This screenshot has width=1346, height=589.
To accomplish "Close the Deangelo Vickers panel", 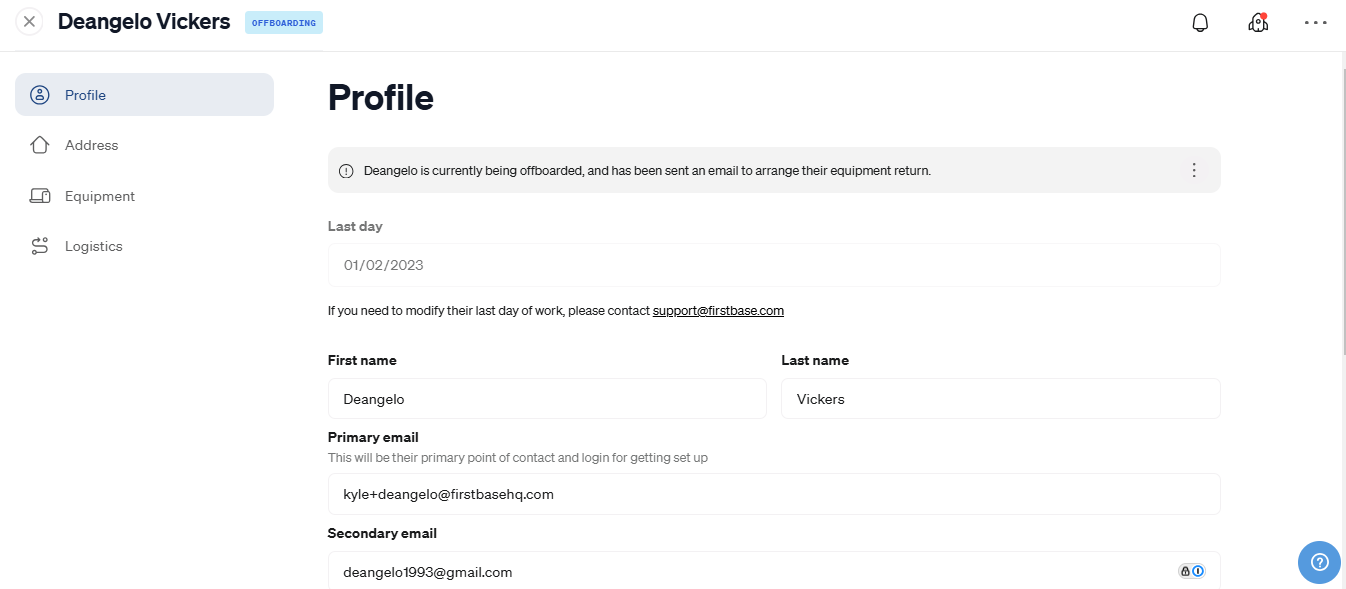I will pyautogui.click(x=30, y=21).
